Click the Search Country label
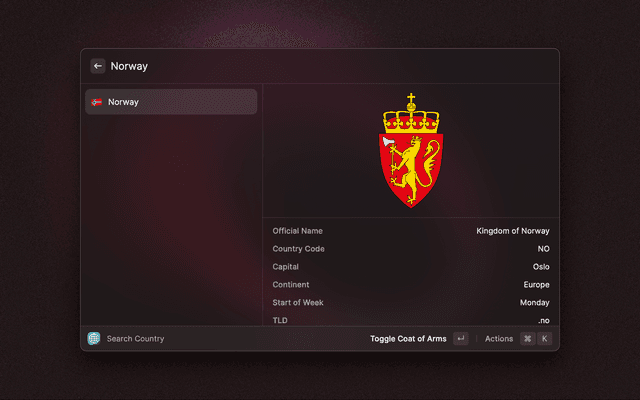 click(x=136, y=339)
